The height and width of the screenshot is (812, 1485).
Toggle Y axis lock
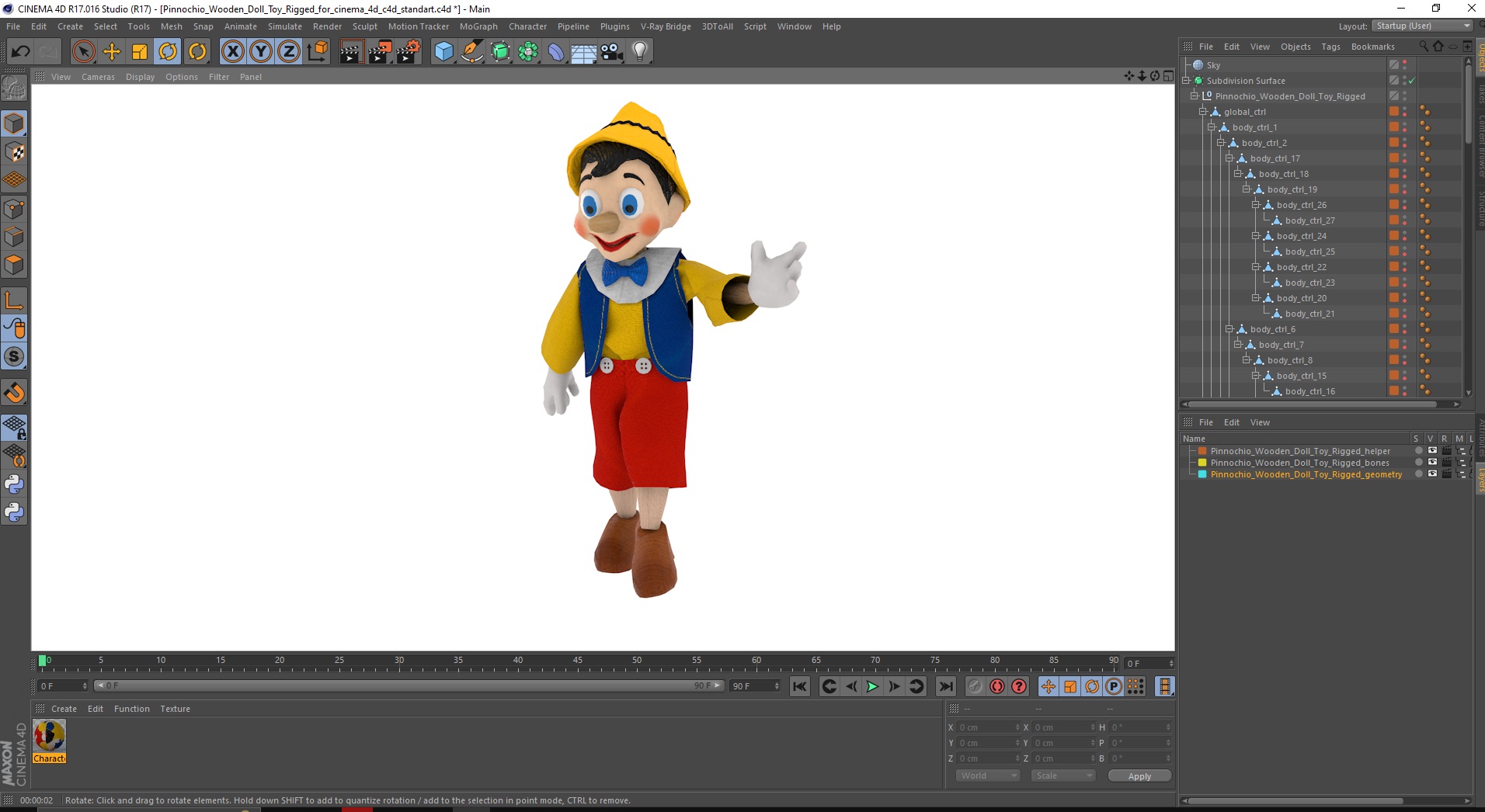point(261,52)
